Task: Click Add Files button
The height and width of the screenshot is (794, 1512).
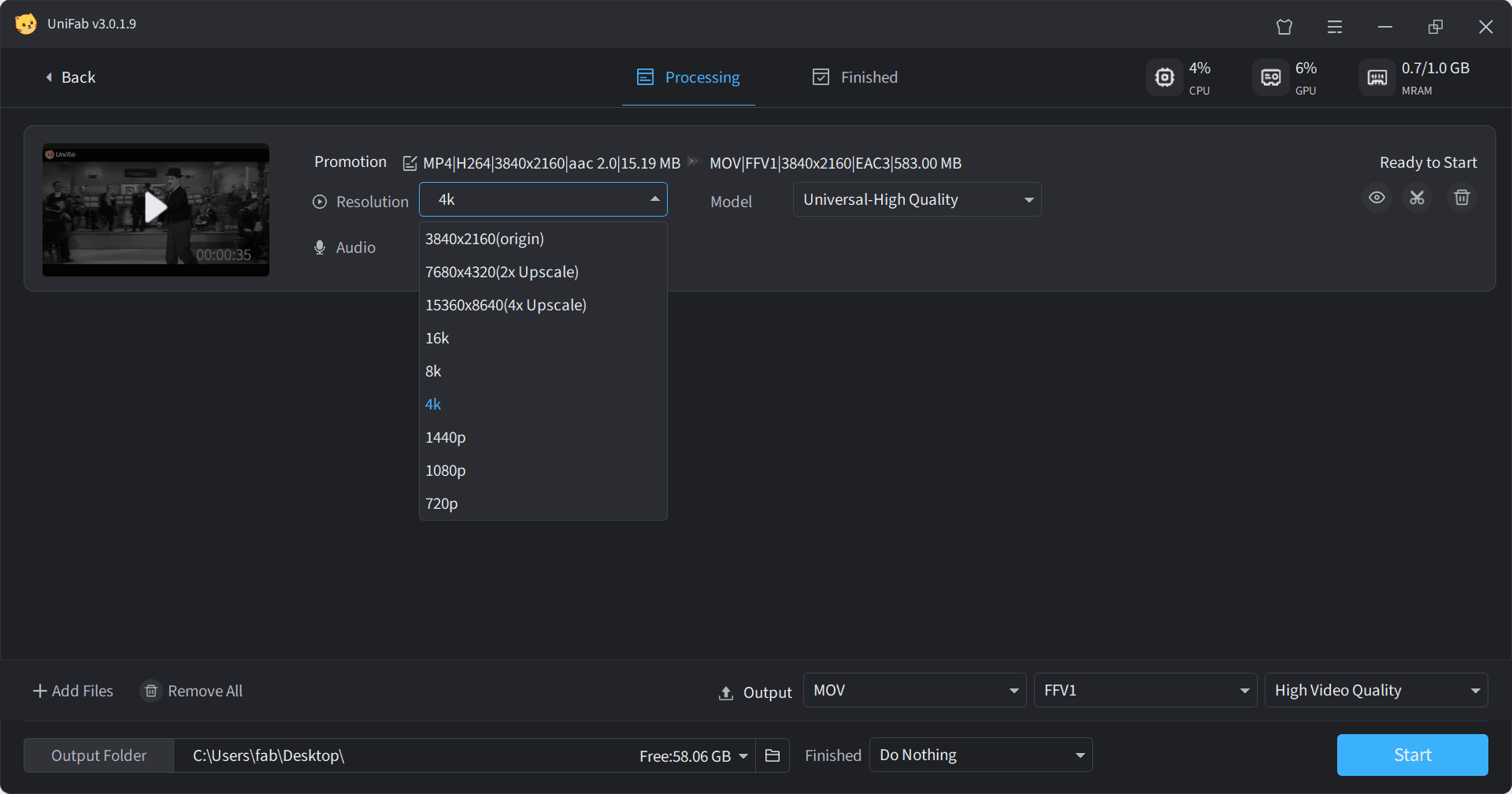Action: [x=72, y=691]
